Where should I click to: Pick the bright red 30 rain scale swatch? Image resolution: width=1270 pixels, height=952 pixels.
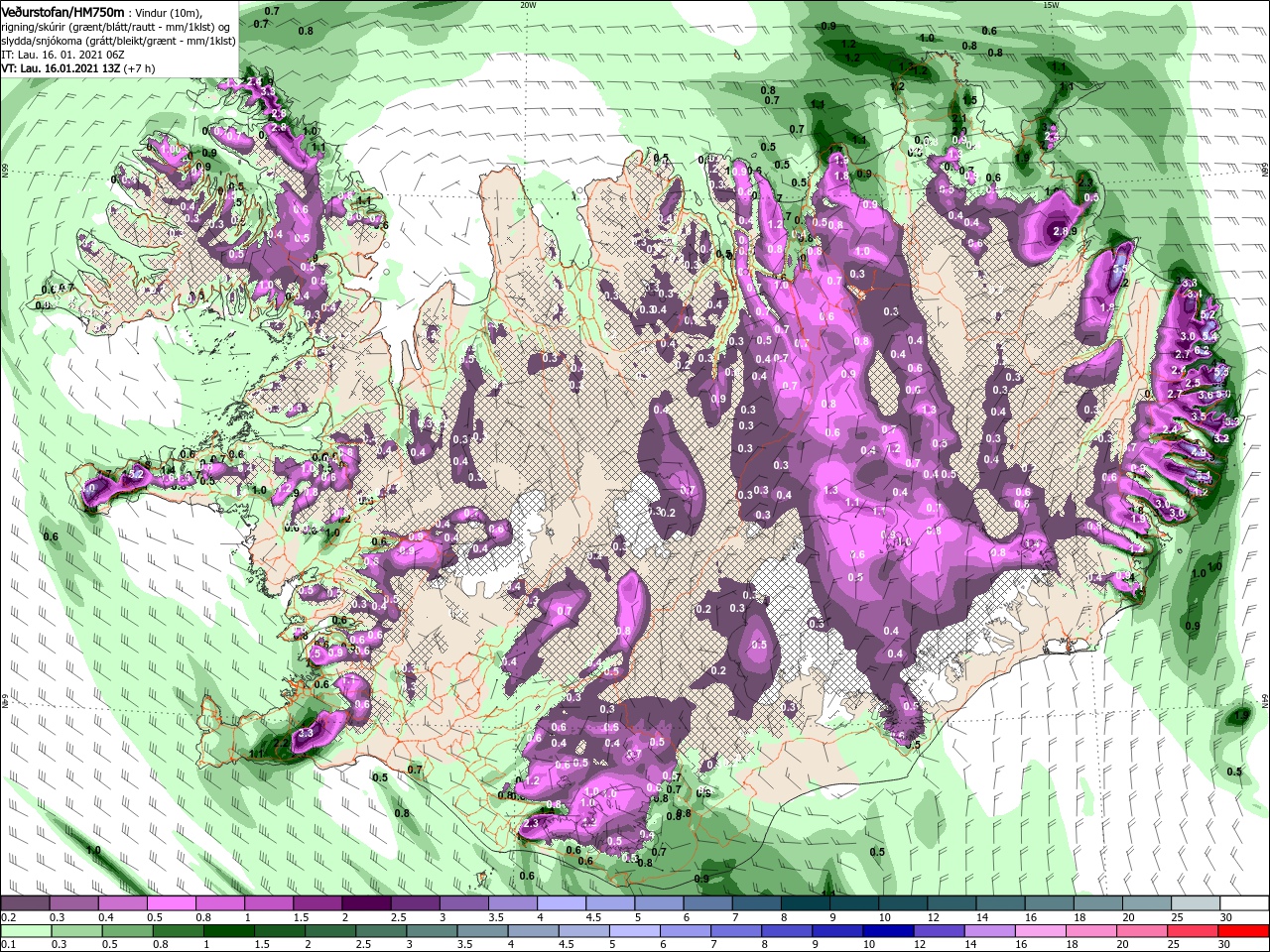1244,931
